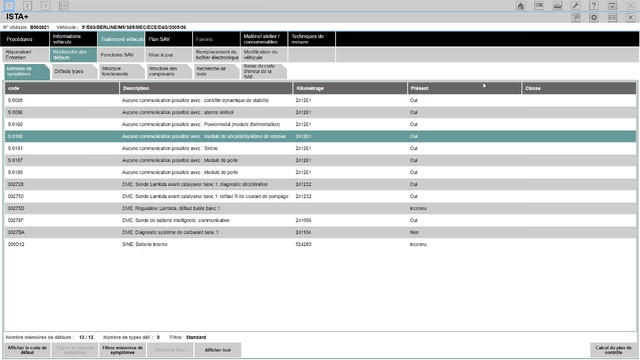Viewport: 640px width, 360px height.
Task: Click third small page icon top-left
Action: click(46, 6)
